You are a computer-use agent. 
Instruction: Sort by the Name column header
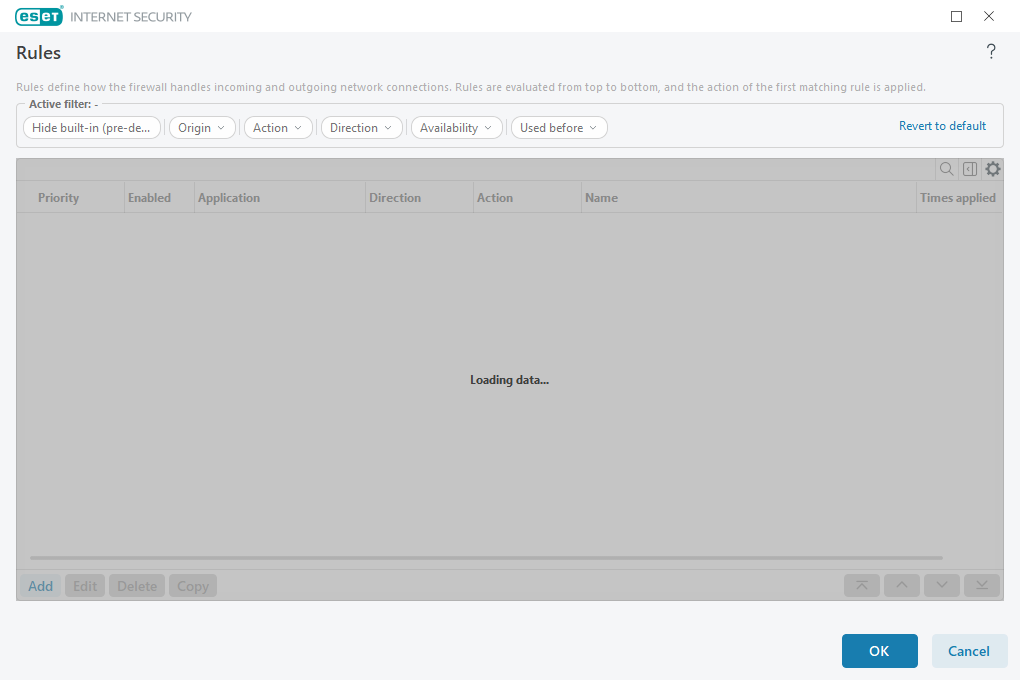click(x=748, y=197)
